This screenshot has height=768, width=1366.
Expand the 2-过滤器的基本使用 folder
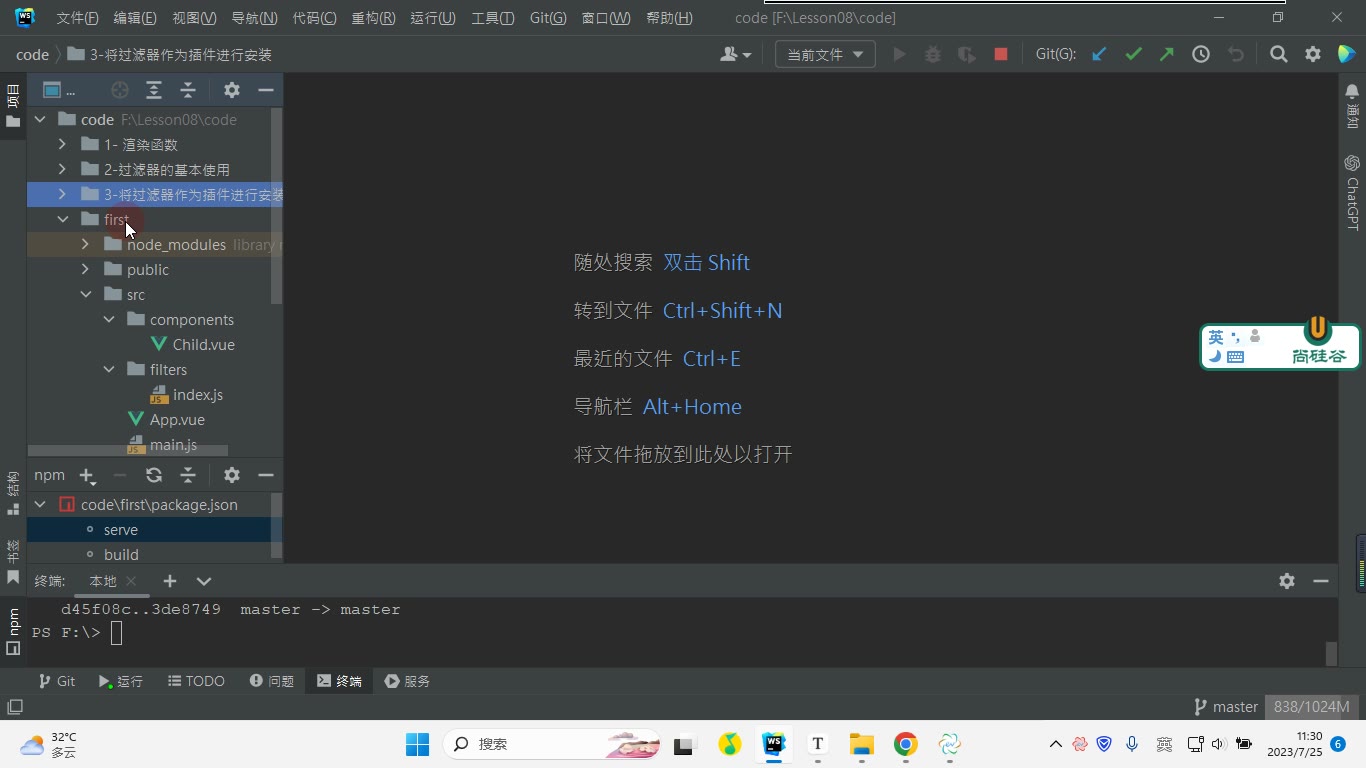62,170
